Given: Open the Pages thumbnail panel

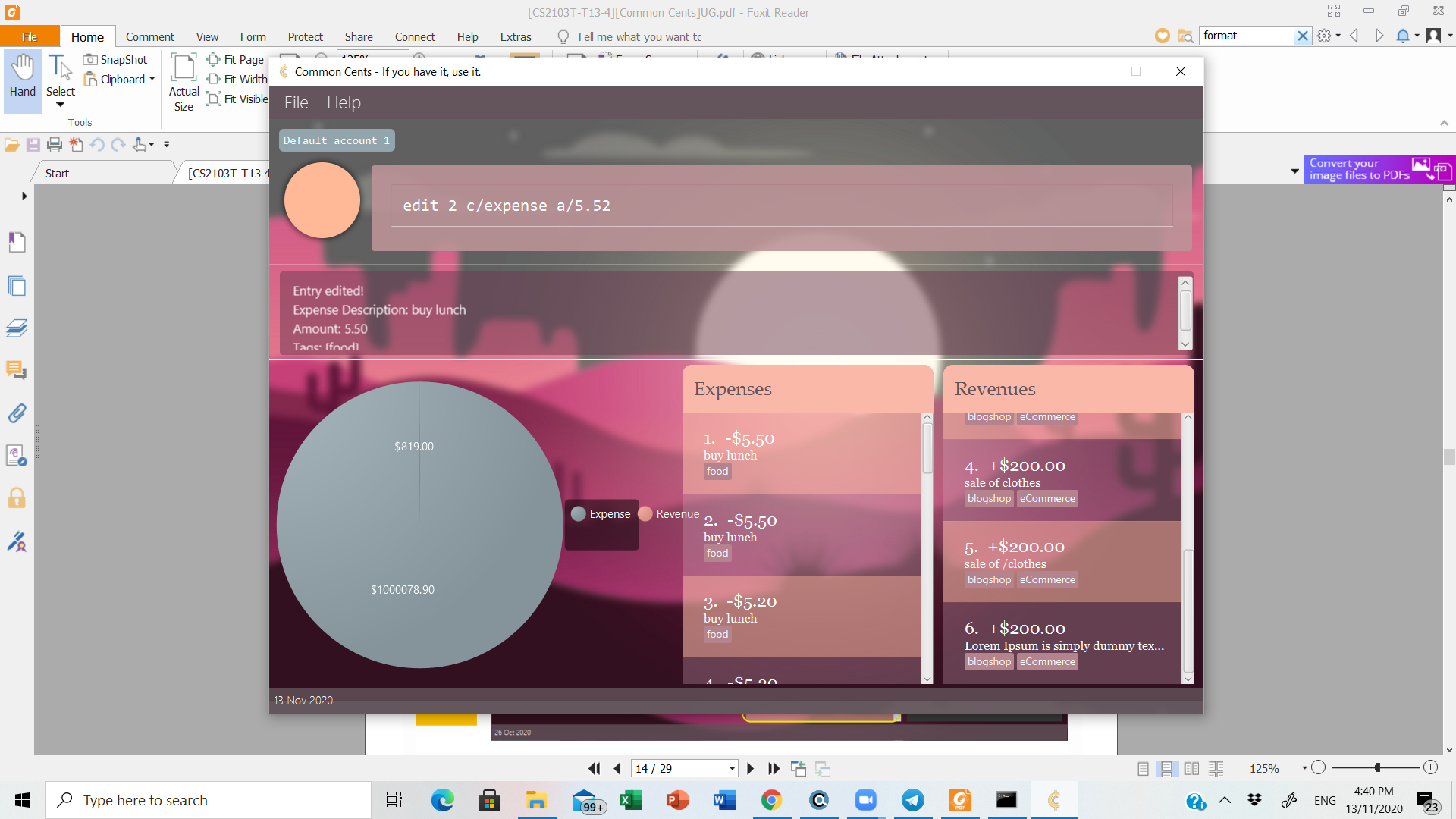Looking at the screenshot, I should point(17,286).
